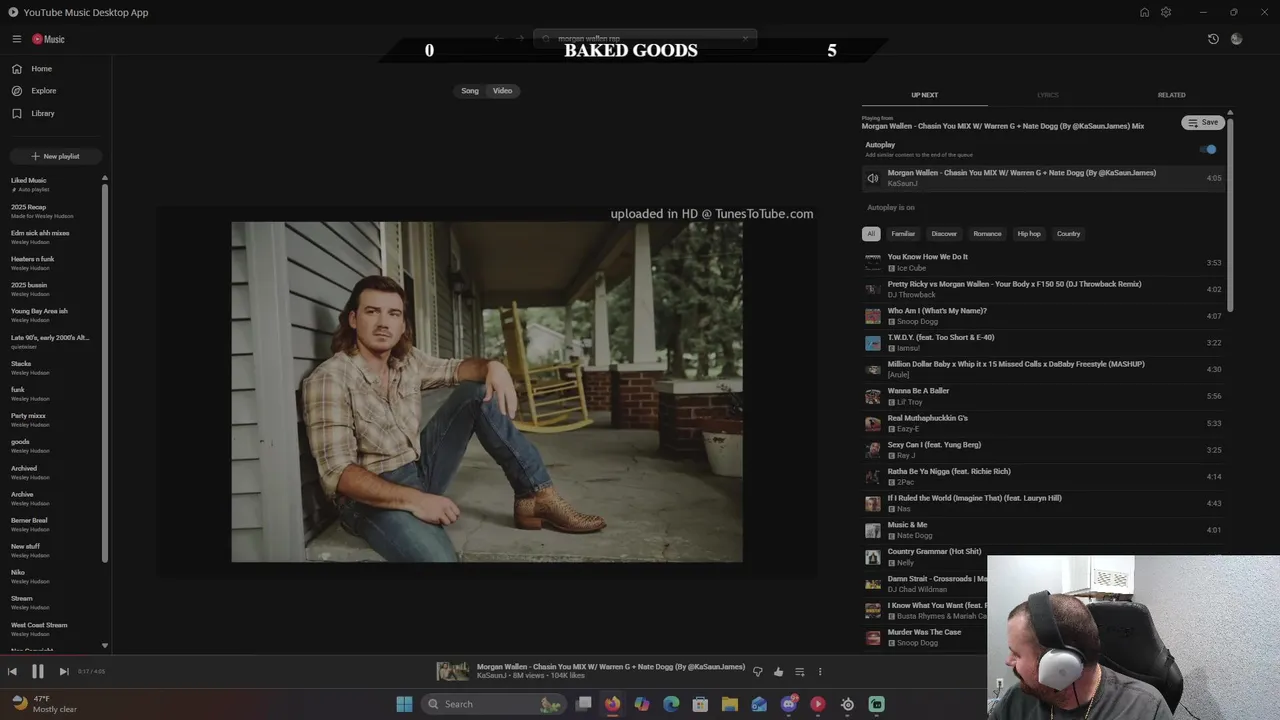Image resolution: width=1280 pixels, height=720 pixels.
Task: Click the Murder Was The Case thumbnail
Action: pyautogui.click(x=873, y=637)
